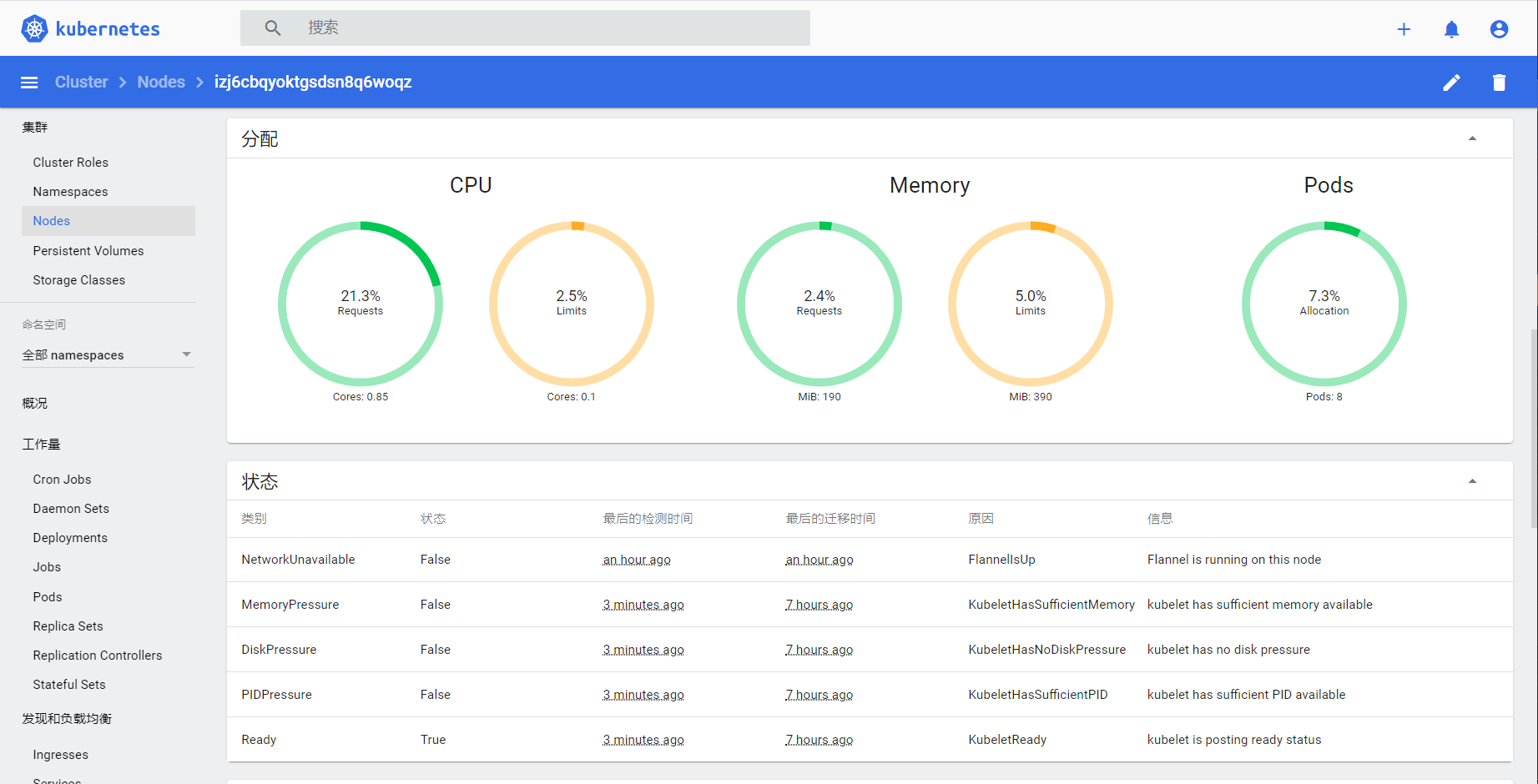Open Replication Controllers from the sidebar
The height and width of the screenshot is (784, 1538).
point(98,655)
